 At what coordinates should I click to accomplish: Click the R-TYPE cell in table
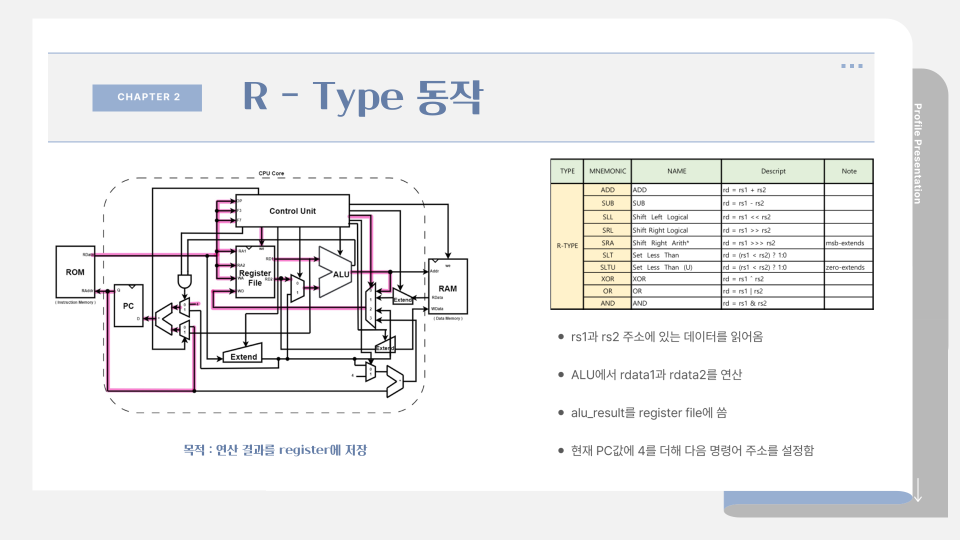tap(567, 246)
